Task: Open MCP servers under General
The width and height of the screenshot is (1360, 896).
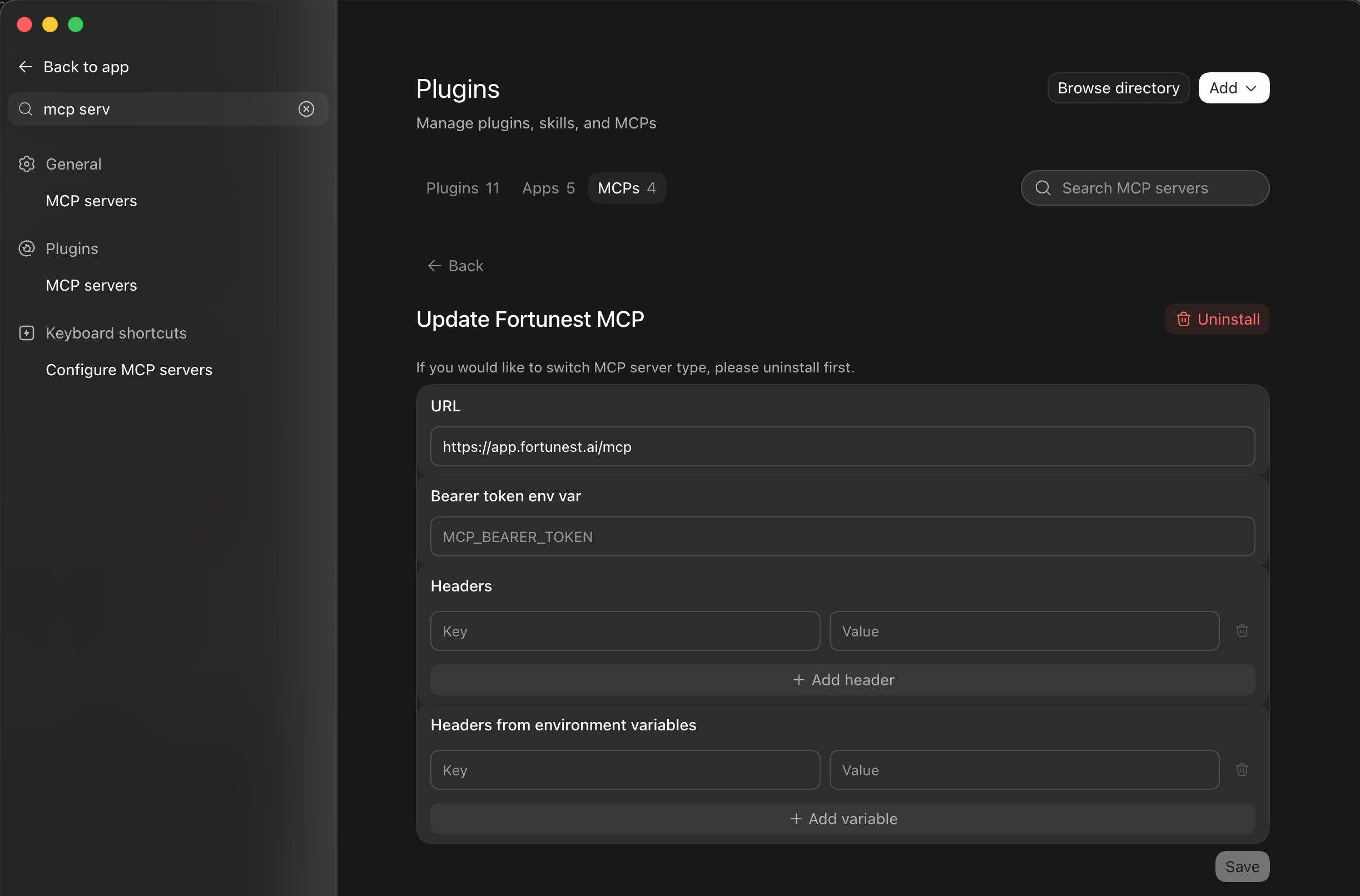Action: tap(92, 201)
